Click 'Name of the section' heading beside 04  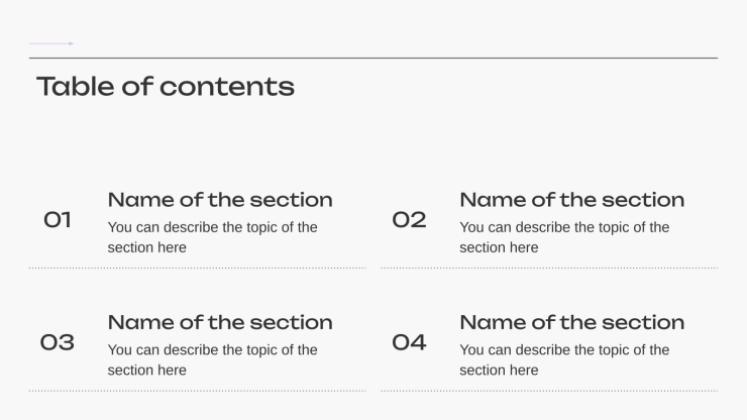pyautogui.click(x=572, y=323)
